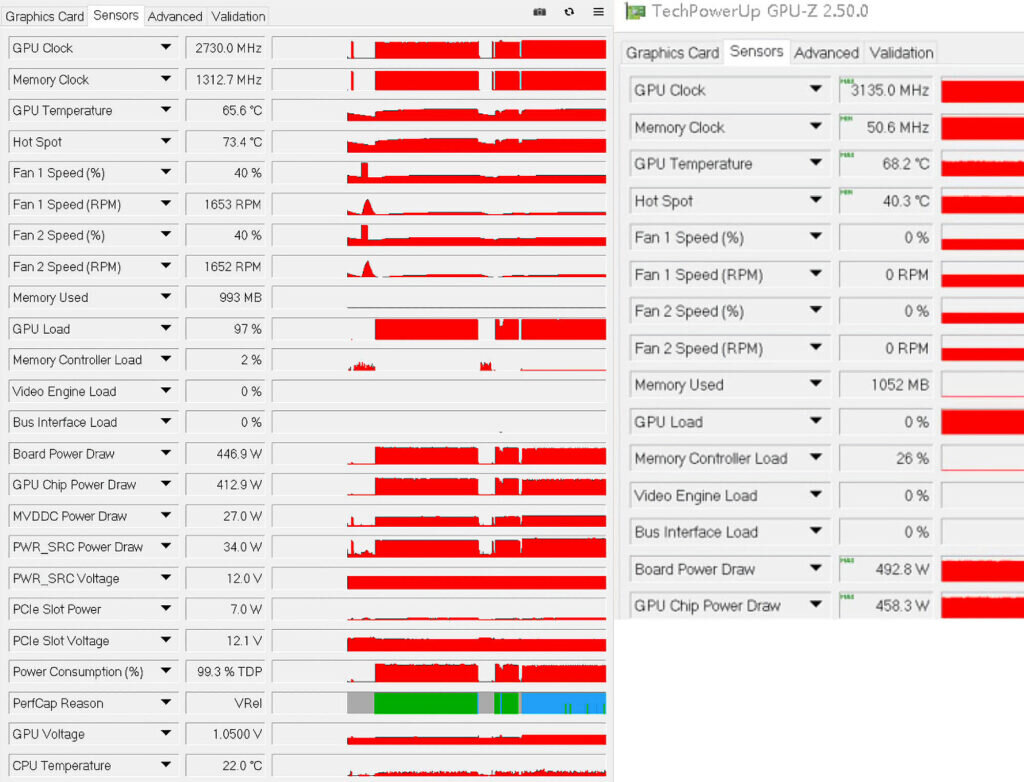
Task: Expand Memory Used dropdown in right window
Action: [x=816, y=383]
